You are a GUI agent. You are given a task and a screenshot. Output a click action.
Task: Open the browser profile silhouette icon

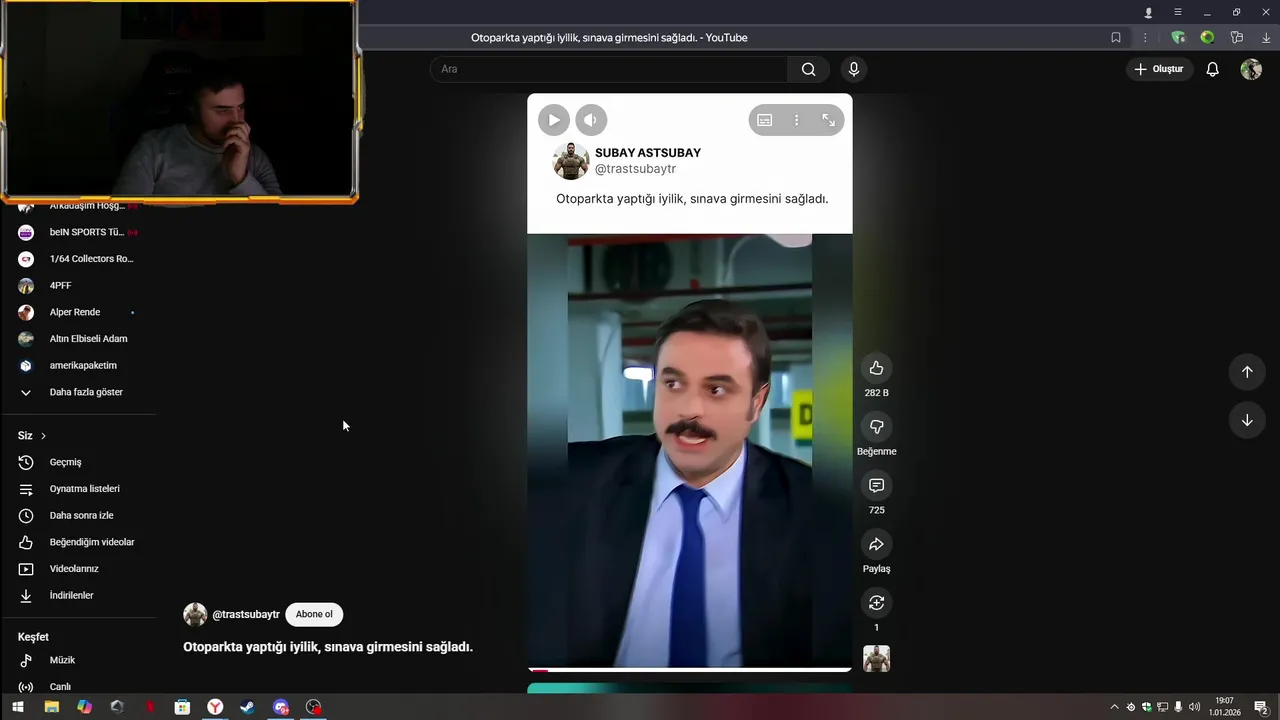click(1148, 12)
